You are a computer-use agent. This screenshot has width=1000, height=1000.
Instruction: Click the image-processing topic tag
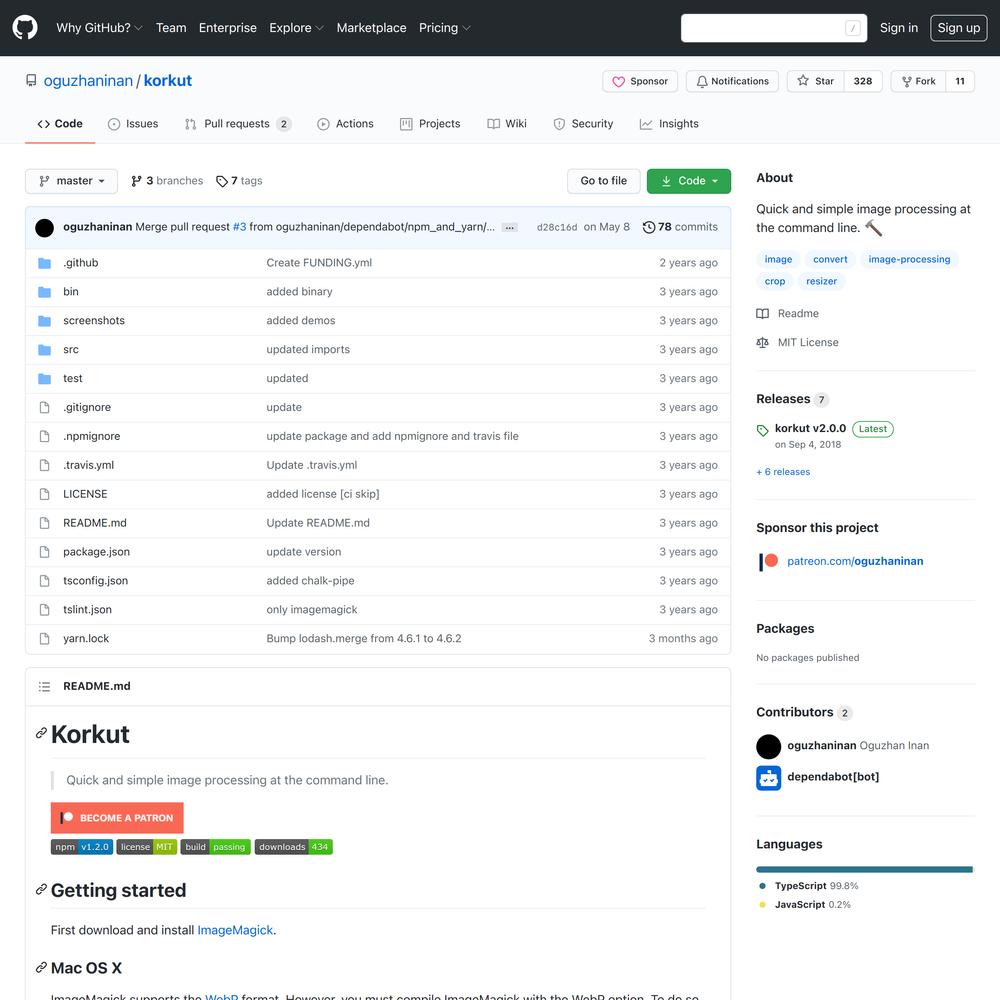(909, 260)
